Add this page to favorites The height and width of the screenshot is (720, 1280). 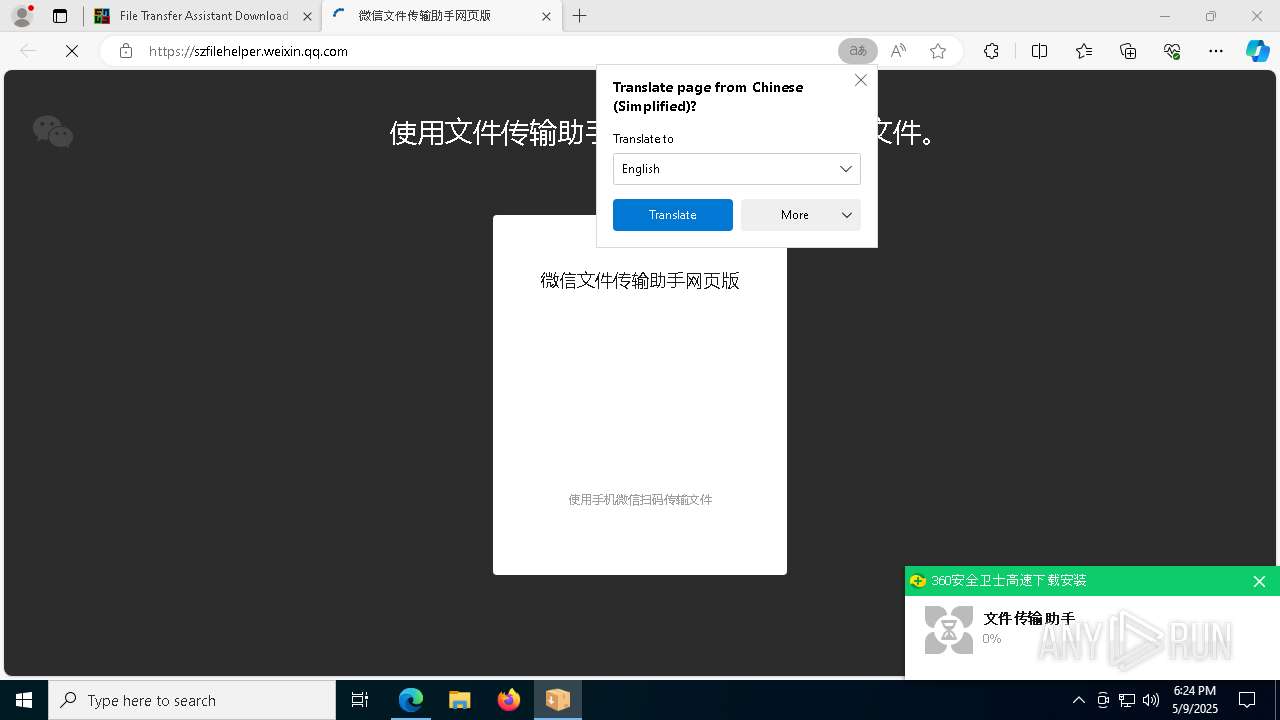(938, 51)
